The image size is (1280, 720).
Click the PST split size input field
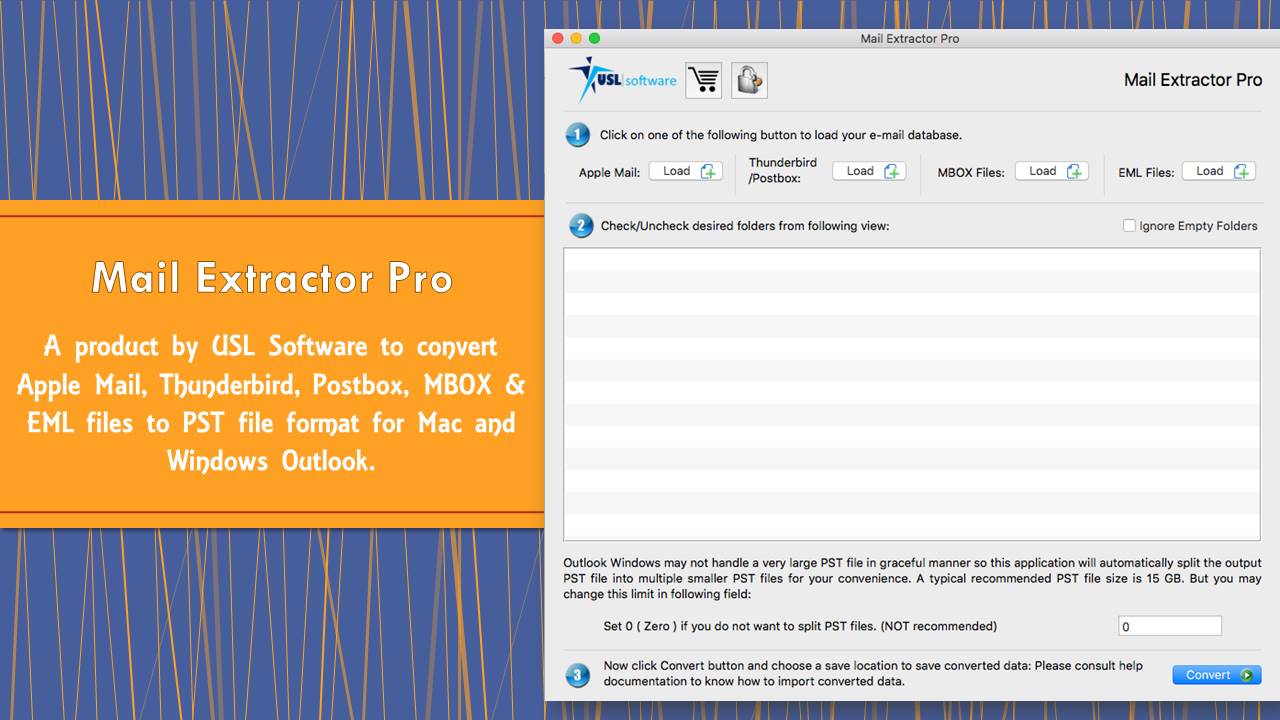click(x=1170, y=625)
